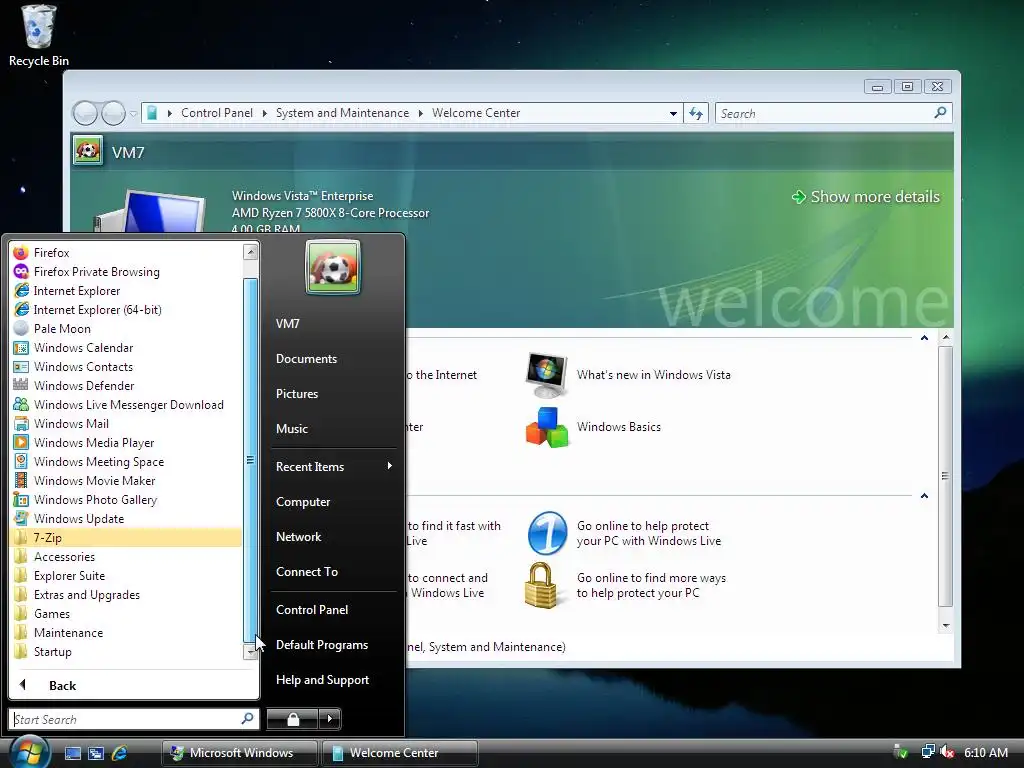Click Back in All Programs list
Viewport: 1024px width, 768px height.
tap(135, 685)
